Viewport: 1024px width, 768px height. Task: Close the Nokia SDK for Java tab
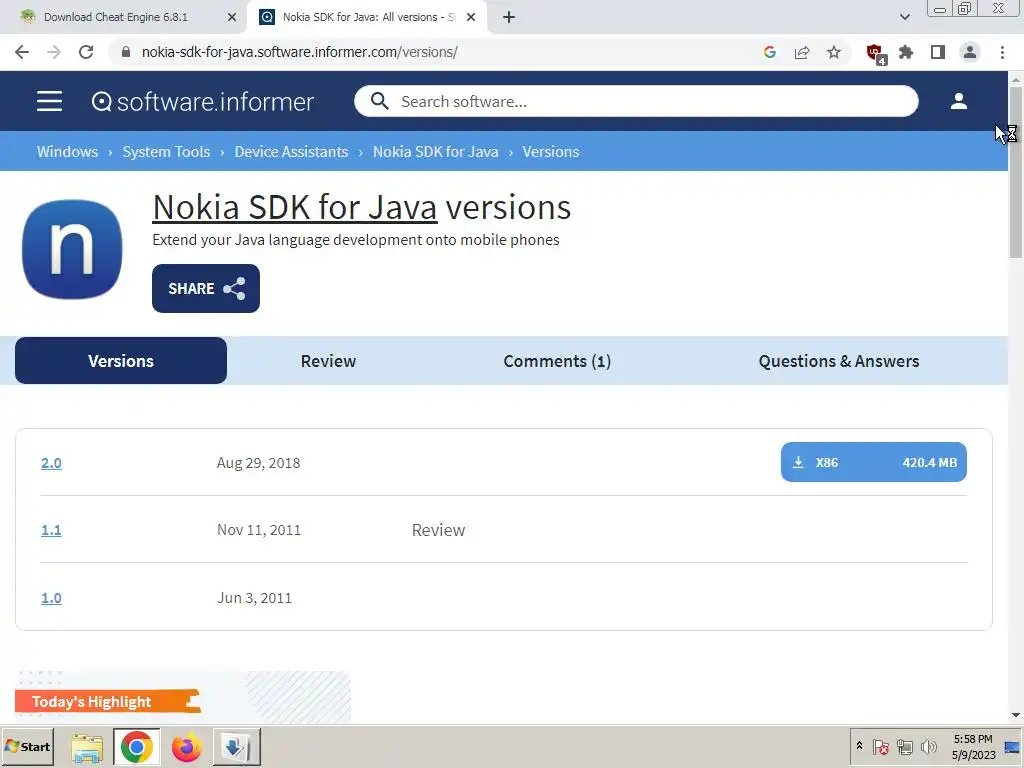[471, 17]
